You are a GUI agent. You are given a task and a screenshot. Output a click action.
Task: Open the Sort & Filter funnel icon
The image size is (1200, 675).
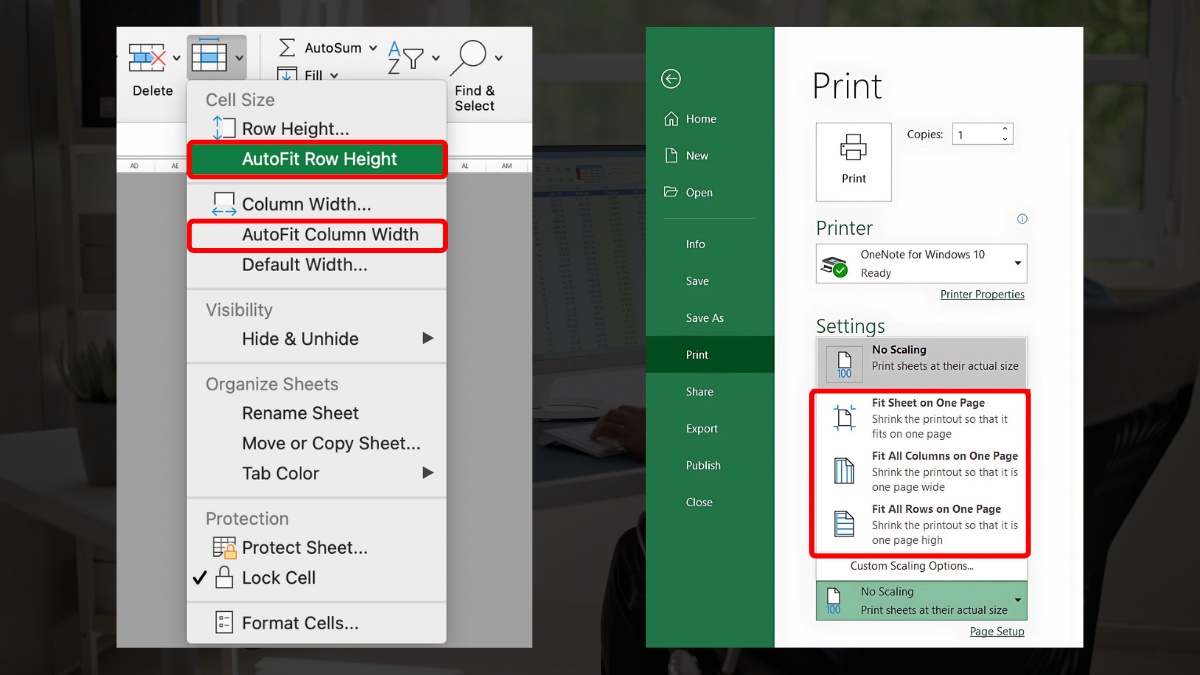407,57
